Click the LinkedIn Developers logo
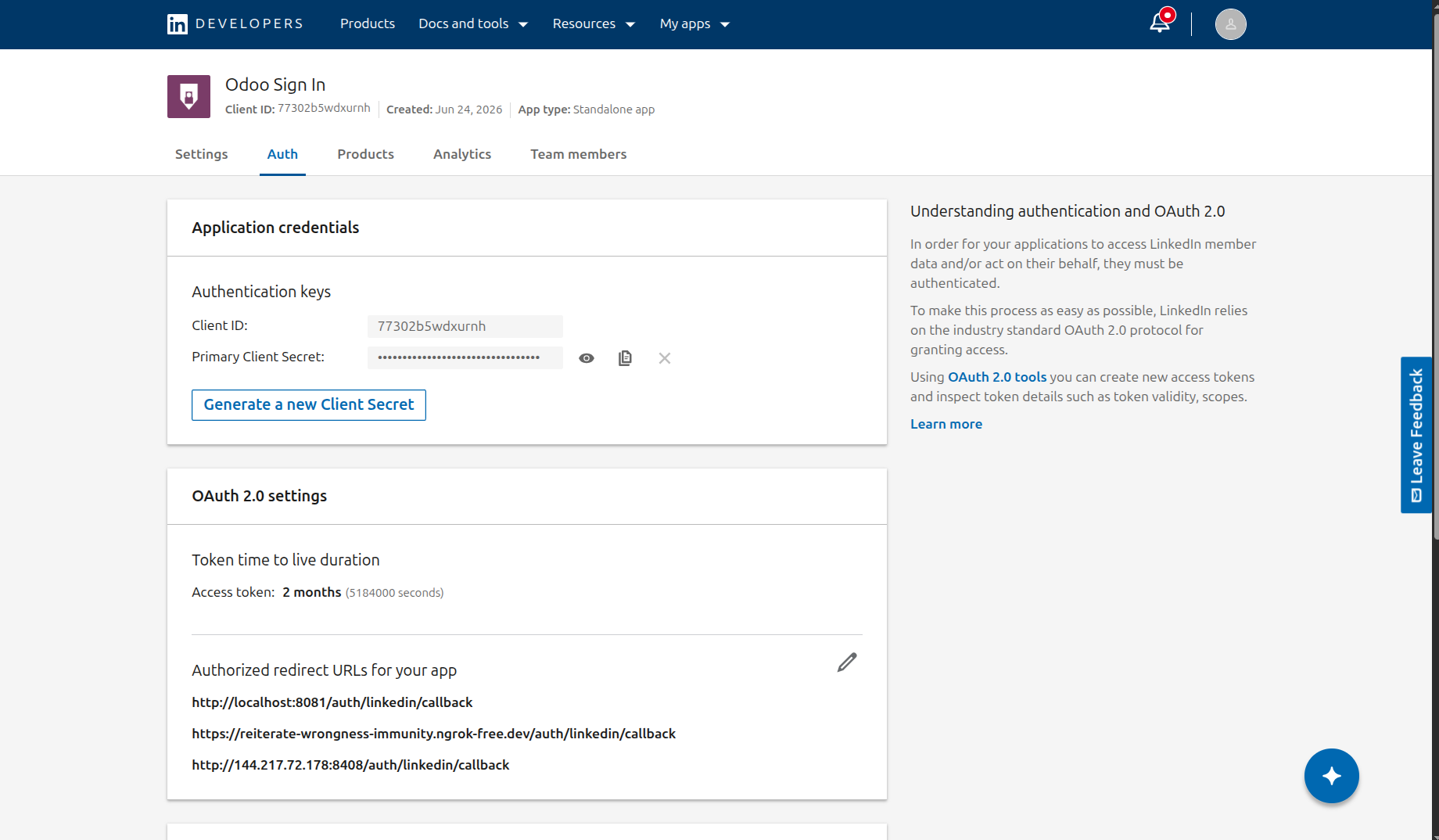 point(235,23)
